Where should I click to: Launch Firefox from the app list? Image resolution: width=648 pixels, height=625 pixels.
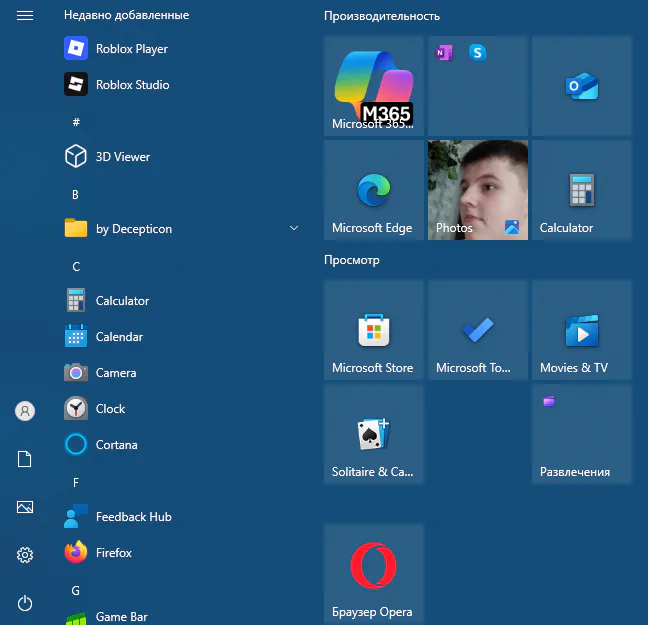[182, 552]
